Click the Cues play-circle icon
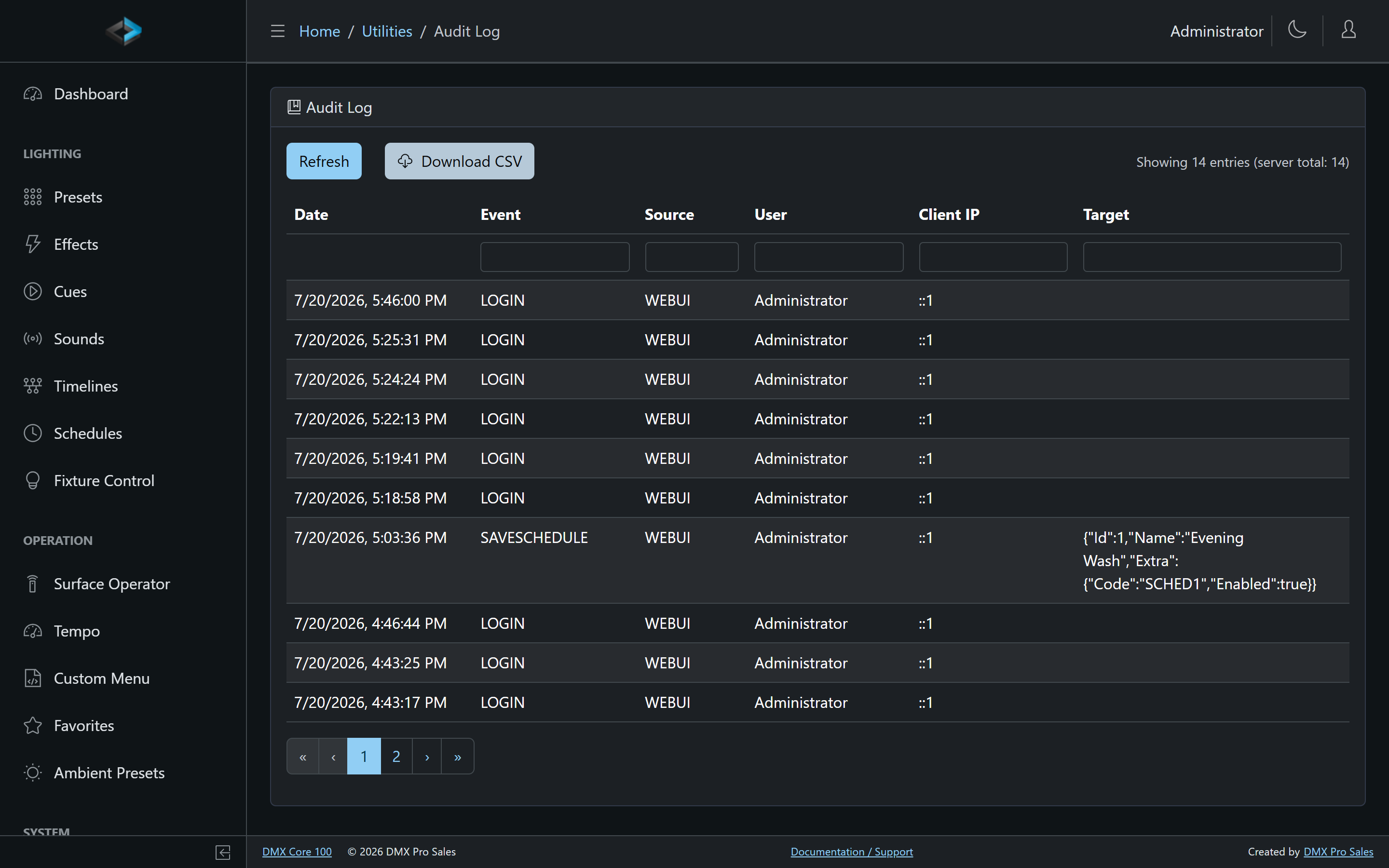The height and width of the screenshot is (868, 1389). (33, 292)
